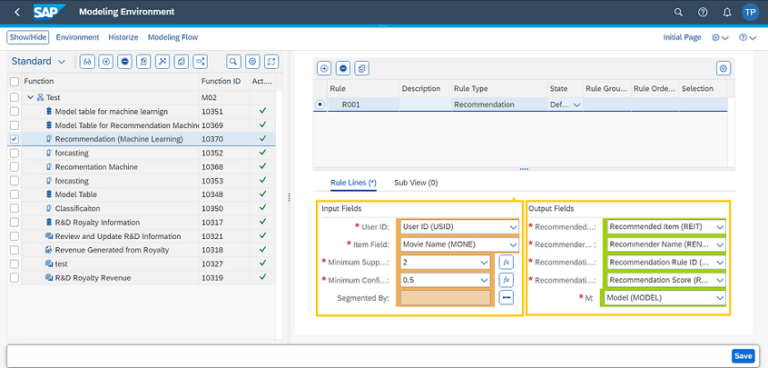Open Segmented By value help button

pos(506,297)
